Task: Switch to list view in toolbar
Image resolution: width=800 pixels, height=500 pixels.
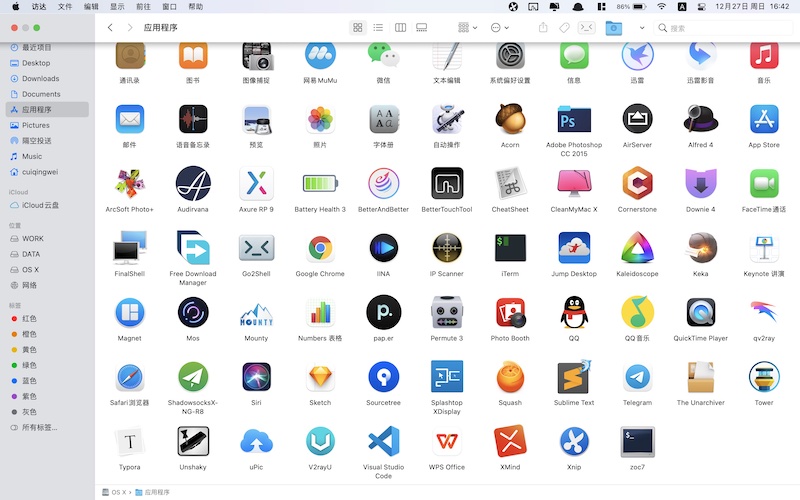Action: point(378,28)
